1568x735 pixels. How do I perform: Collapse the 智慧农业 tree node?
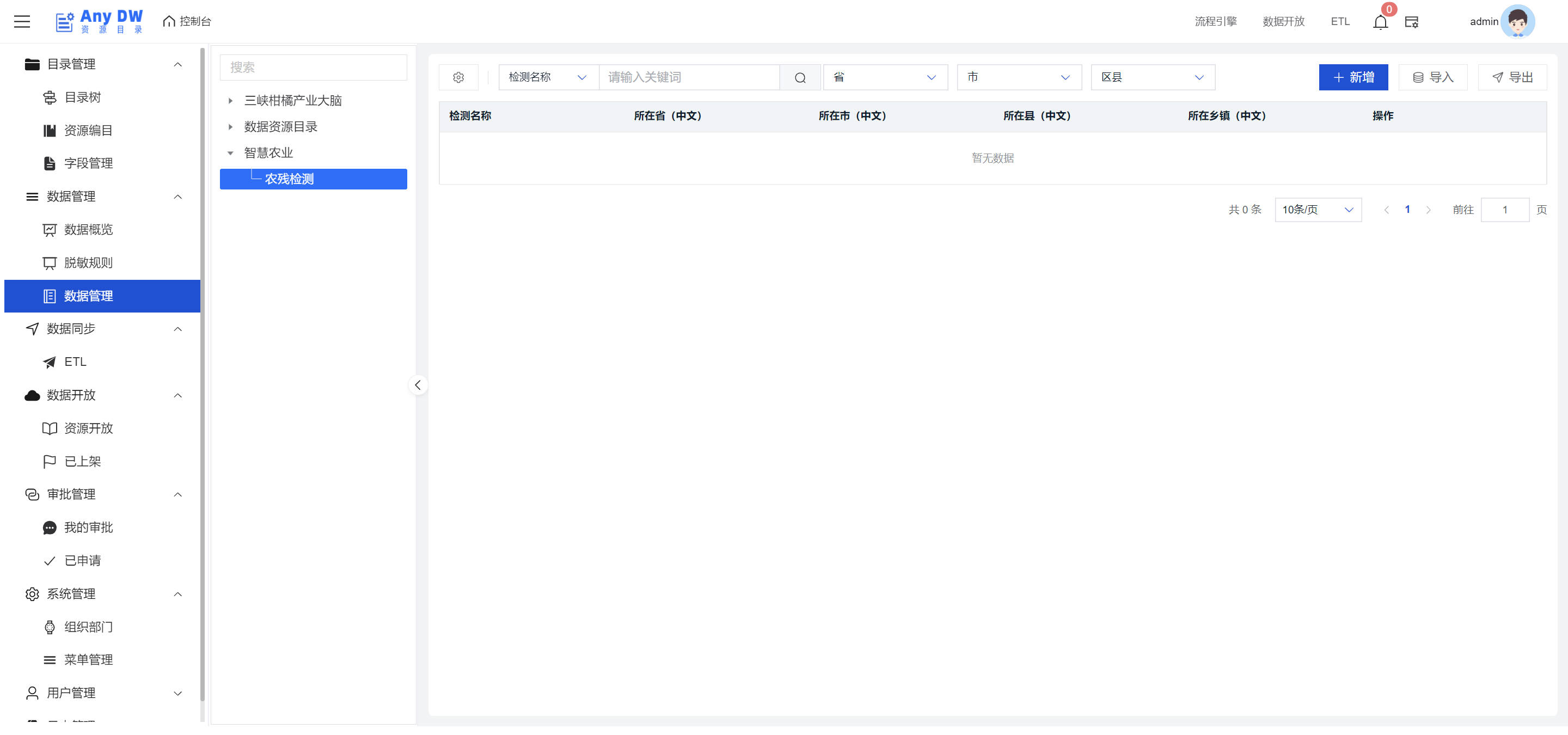(x=230, y=154)
